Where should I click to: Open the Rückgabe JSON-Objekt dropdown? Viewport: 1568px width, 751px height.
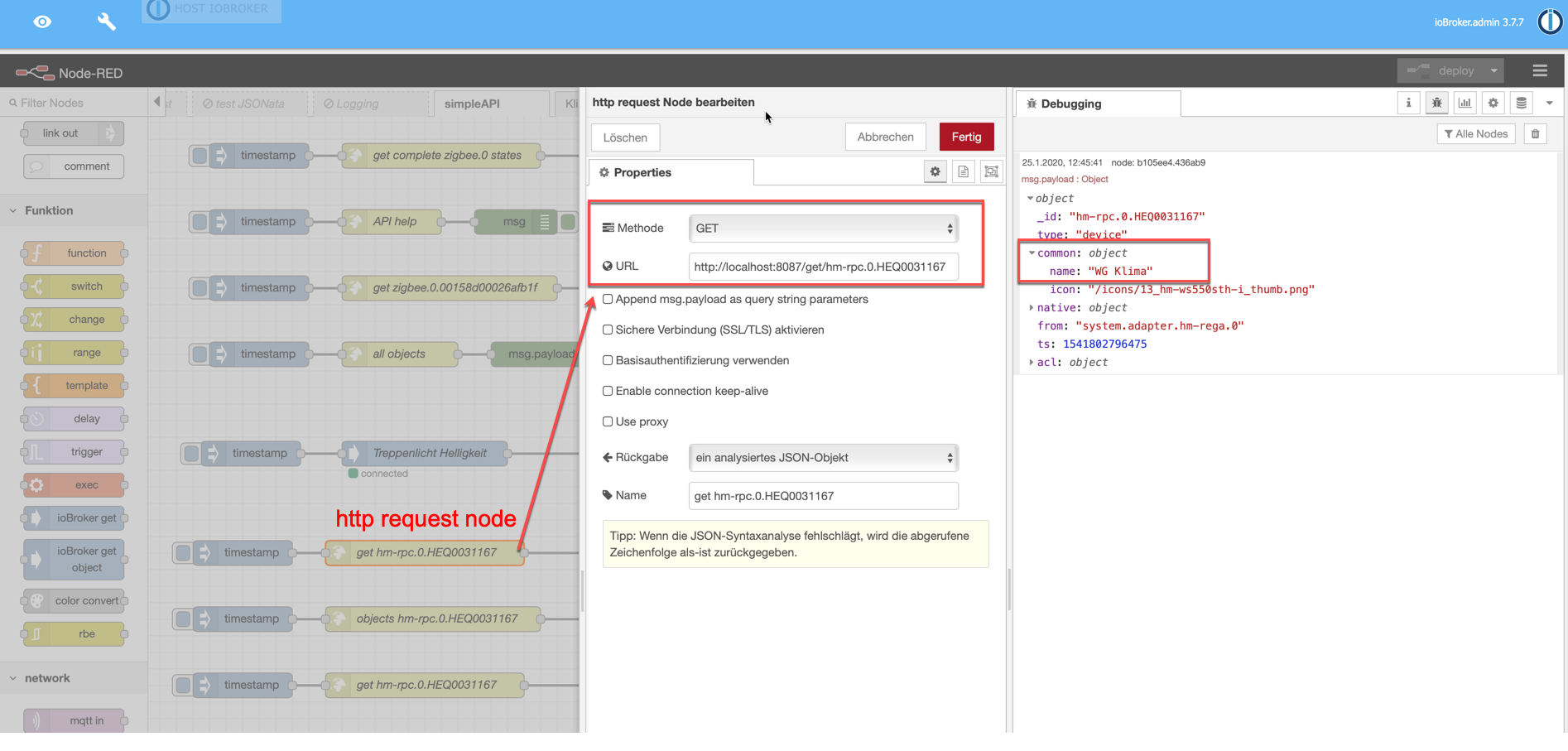pyautogui.click(x=824, y=458)
